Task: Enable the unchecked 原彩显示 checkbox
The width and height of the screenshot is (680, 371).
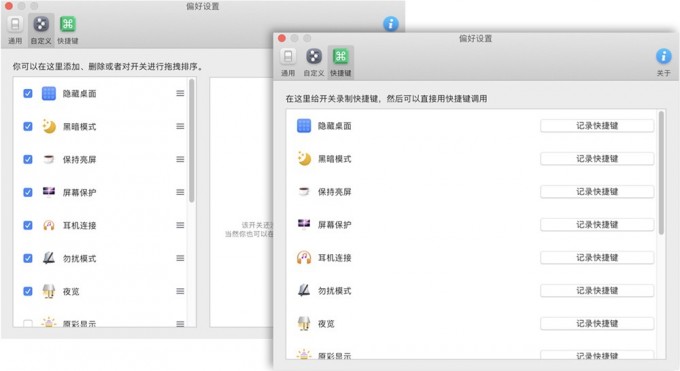Action: pos(28,324)
